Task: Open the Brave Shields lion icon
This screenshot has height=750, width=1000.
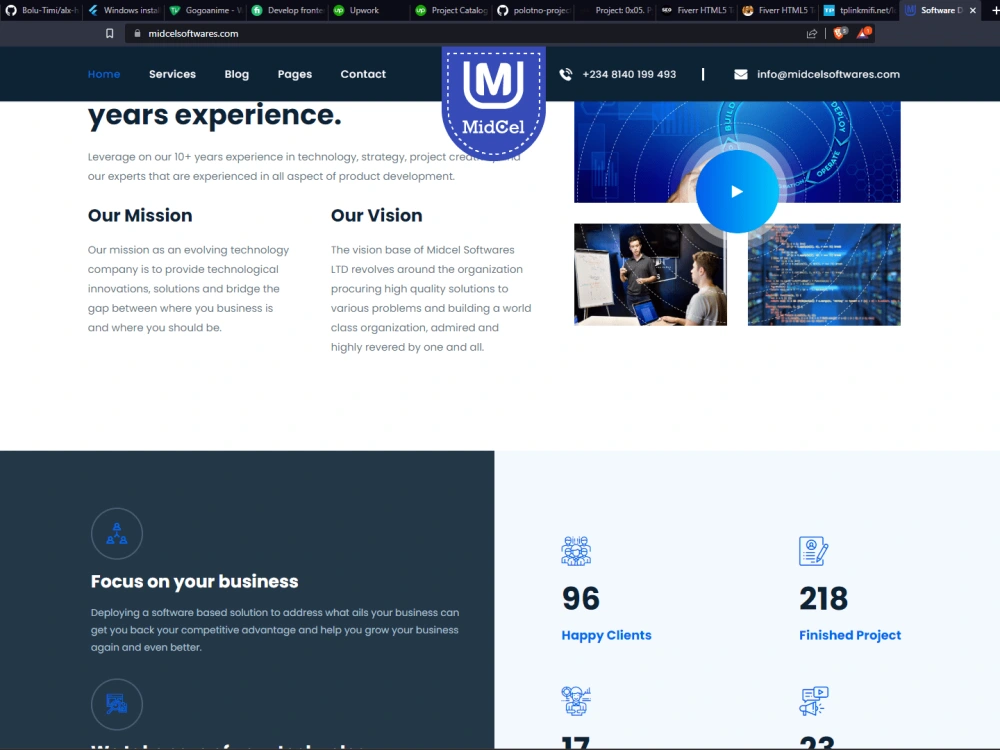Action: pyautogui.click(x=840, y=33)
